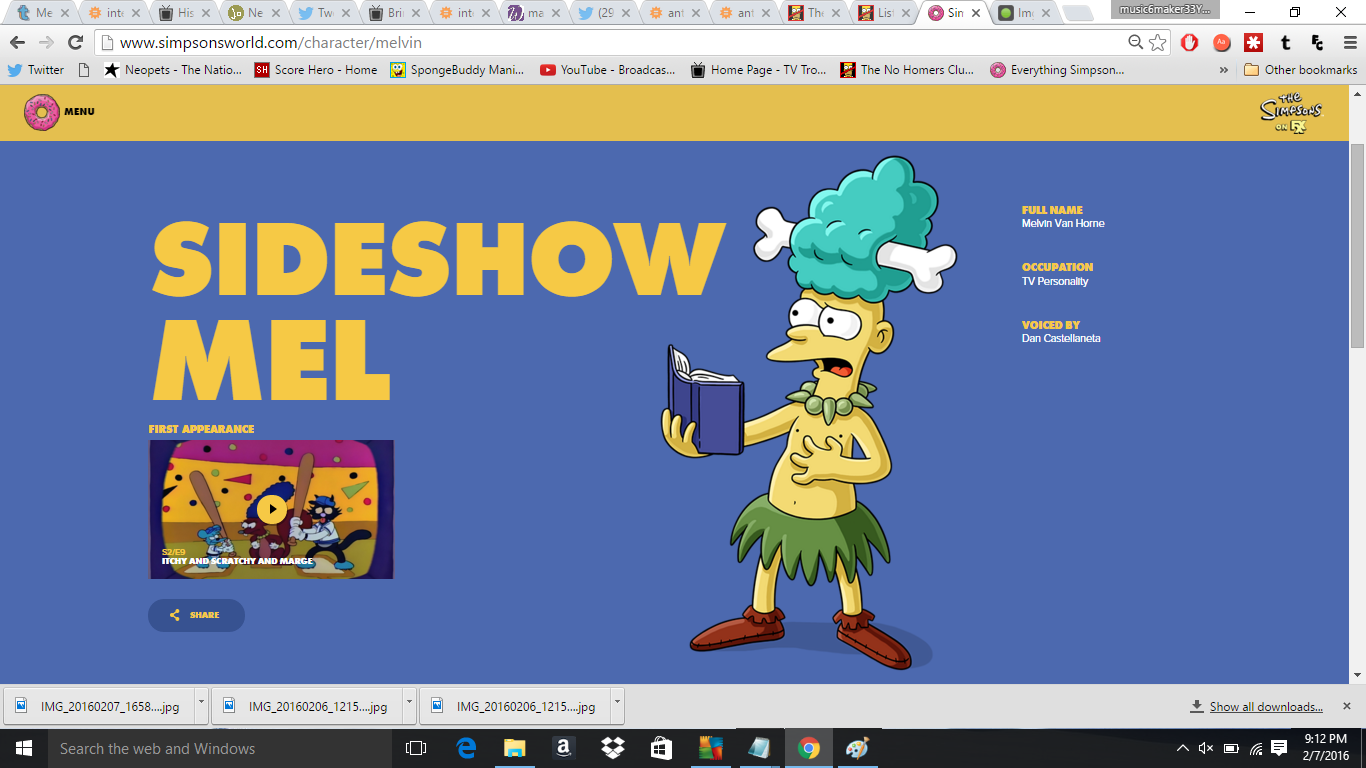Viewport: 1366px width, 768px height.
Task: Open Microsoft Edge from the taskbar
Action: pyautogui.click(x=466, y=748)
